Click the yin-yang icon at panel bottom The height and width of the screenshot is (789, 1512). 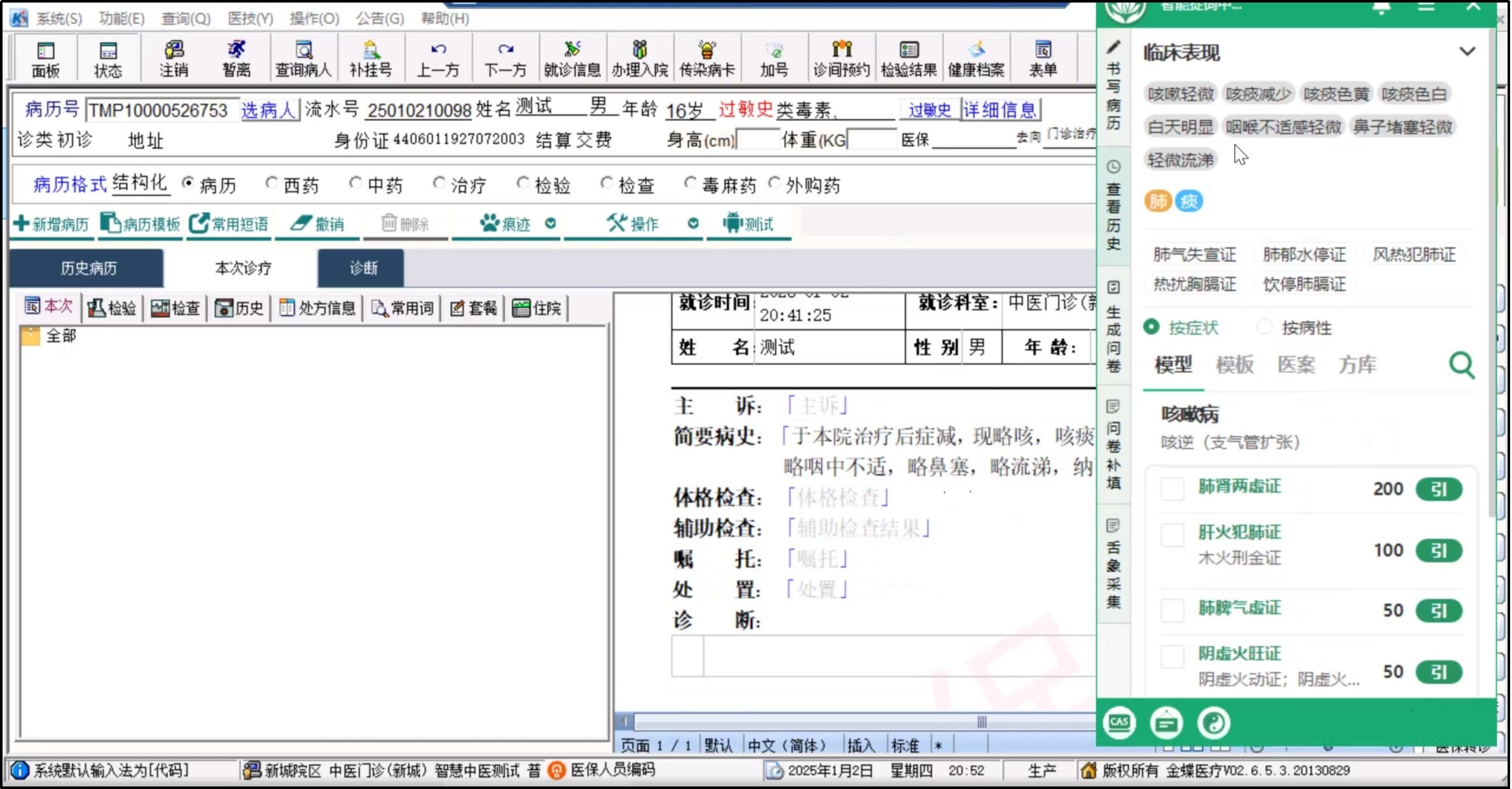1214,722
